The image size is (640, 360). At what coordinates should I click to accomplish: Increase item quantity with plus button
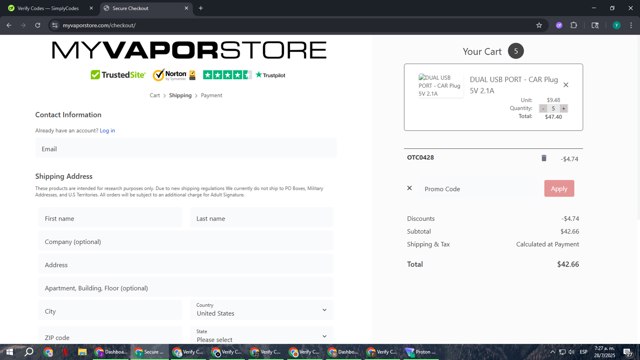(x=564, y=108)
